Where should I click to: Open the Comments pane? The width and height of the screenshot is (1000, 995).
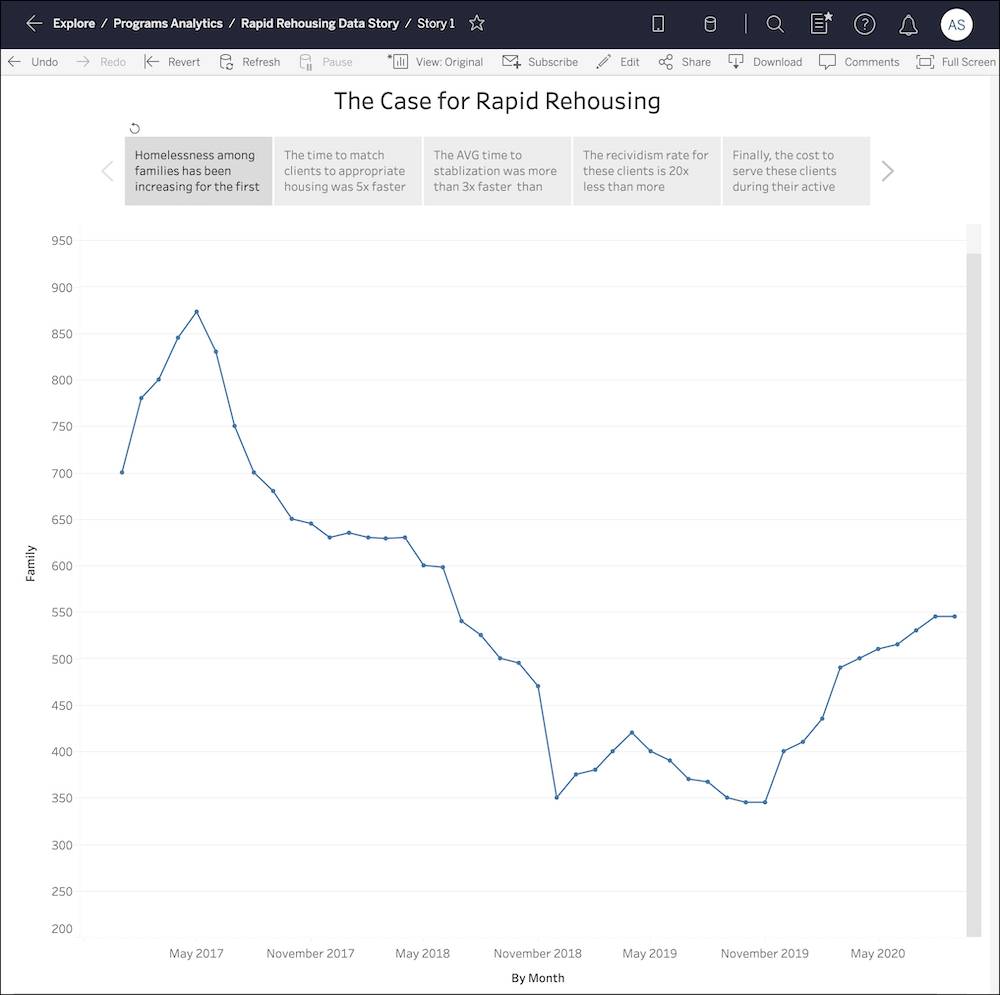(x=859, y=62)
